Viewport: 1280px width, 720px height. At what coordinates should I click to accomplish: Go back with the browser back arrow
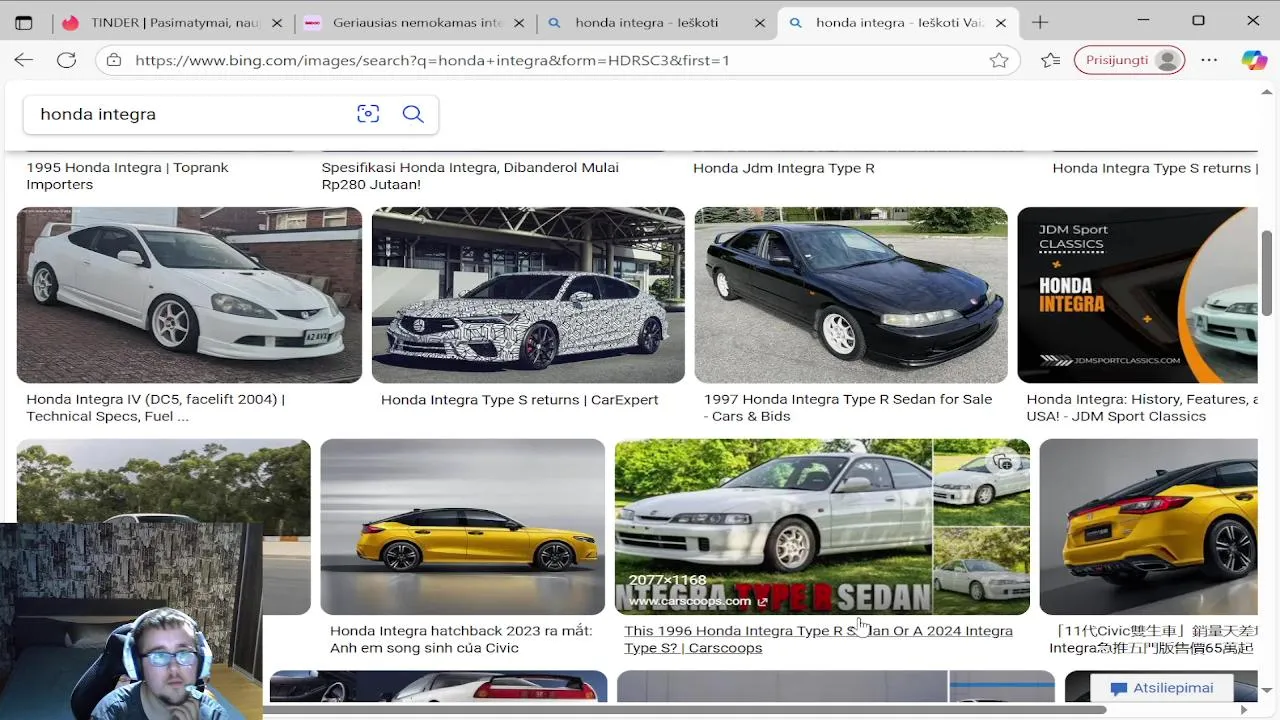tap(24, 60)
